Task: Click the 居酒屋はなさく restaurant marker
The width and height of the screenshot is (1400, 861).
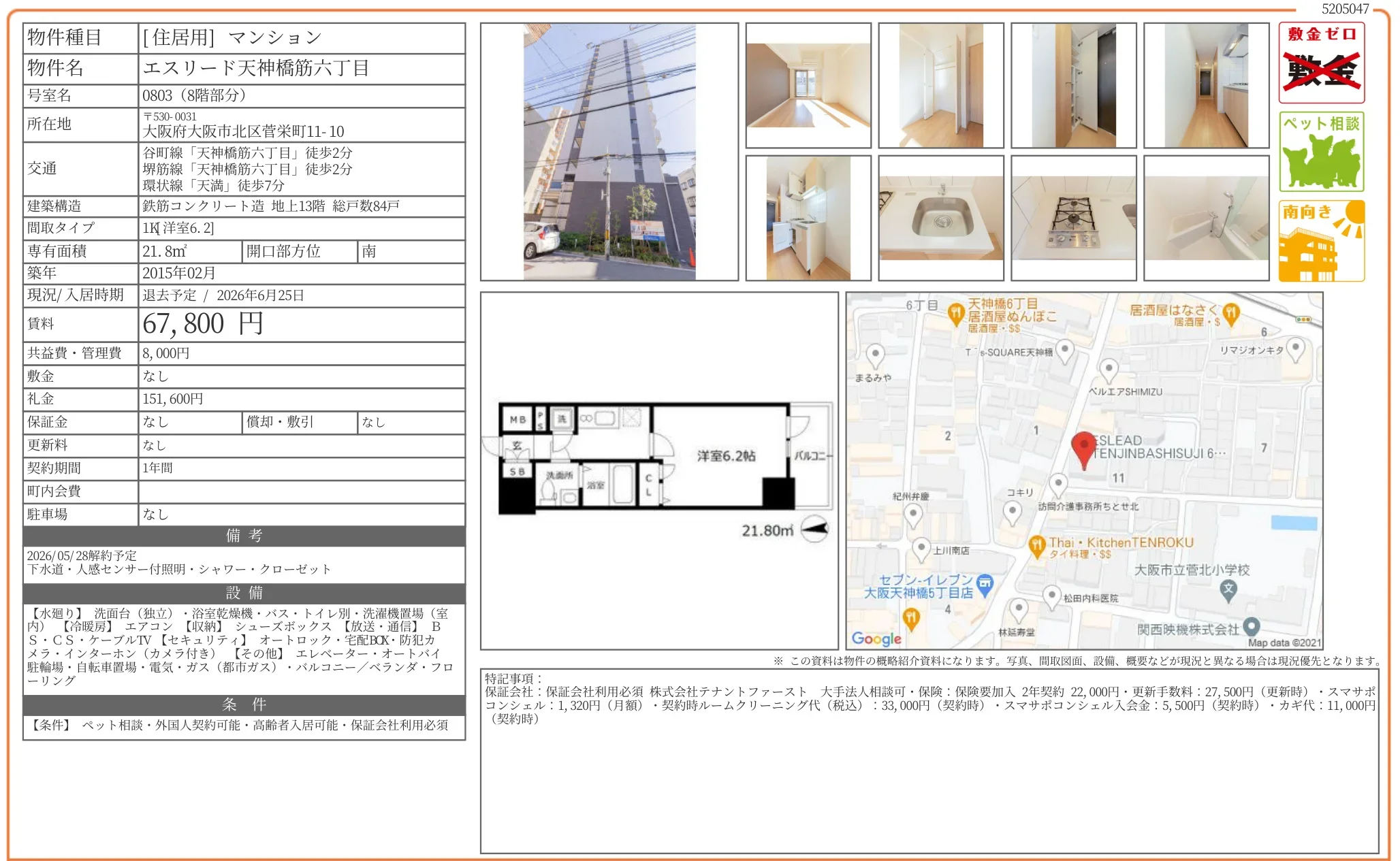Action: tap(1230, 312)
